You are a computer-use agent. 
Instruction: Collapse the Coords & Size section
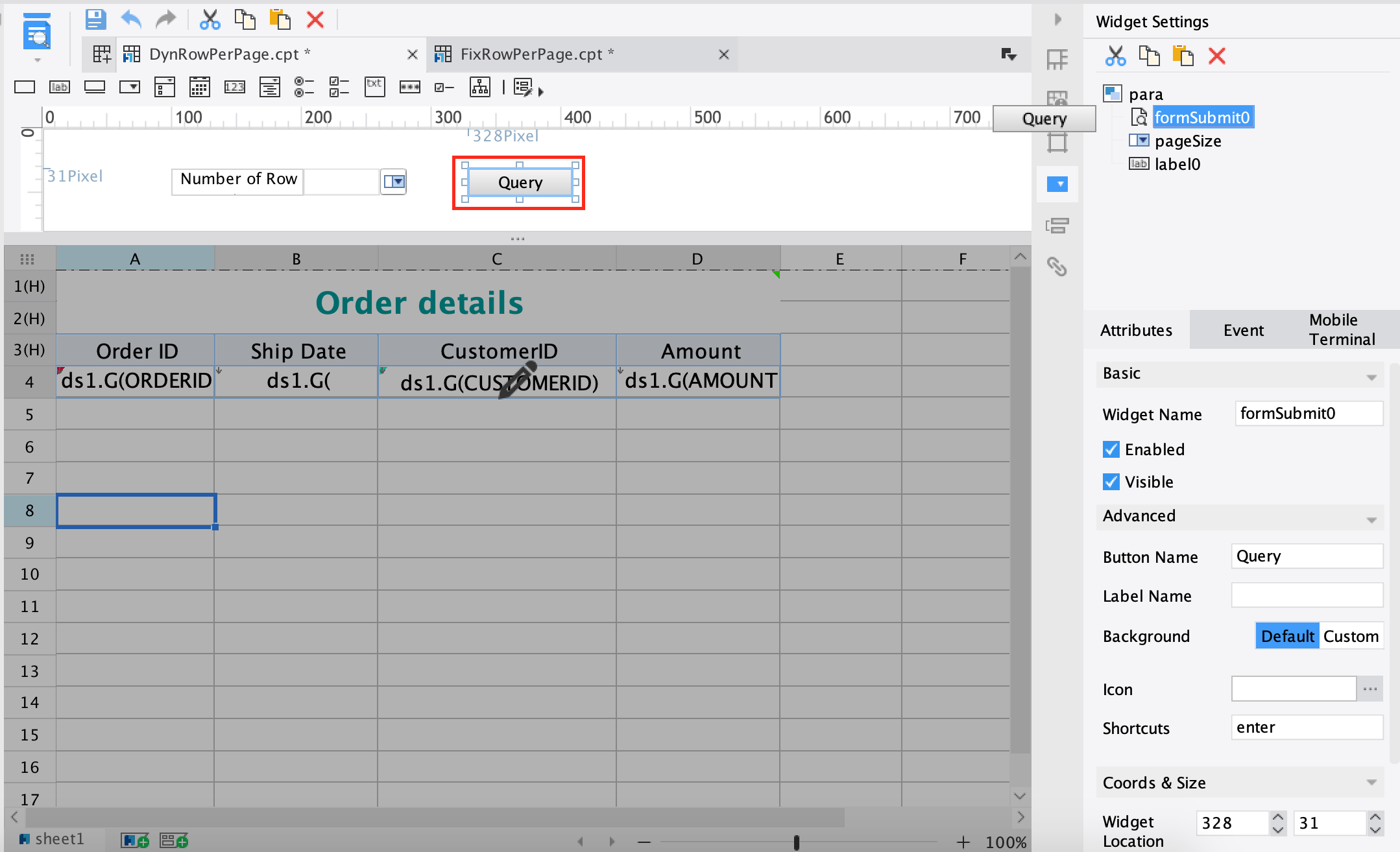pos(1371,783)
